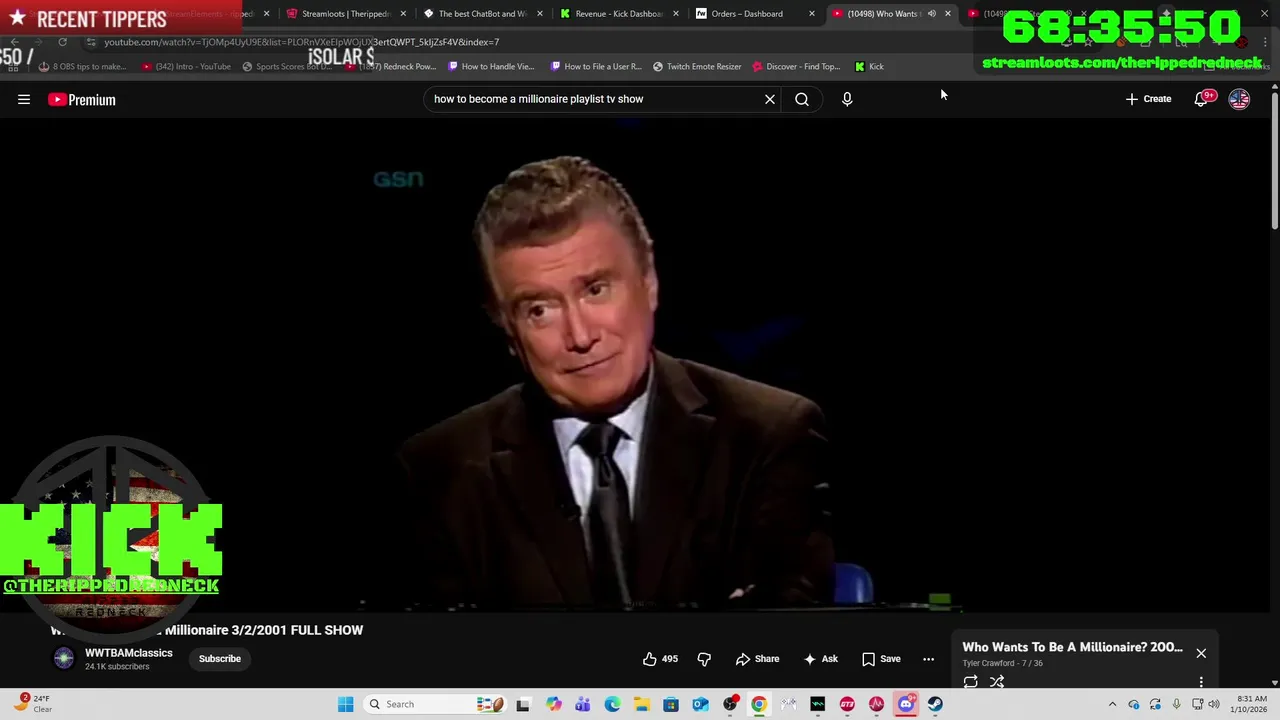Open the WWTBAMclassics channel name link

(129, 653)
